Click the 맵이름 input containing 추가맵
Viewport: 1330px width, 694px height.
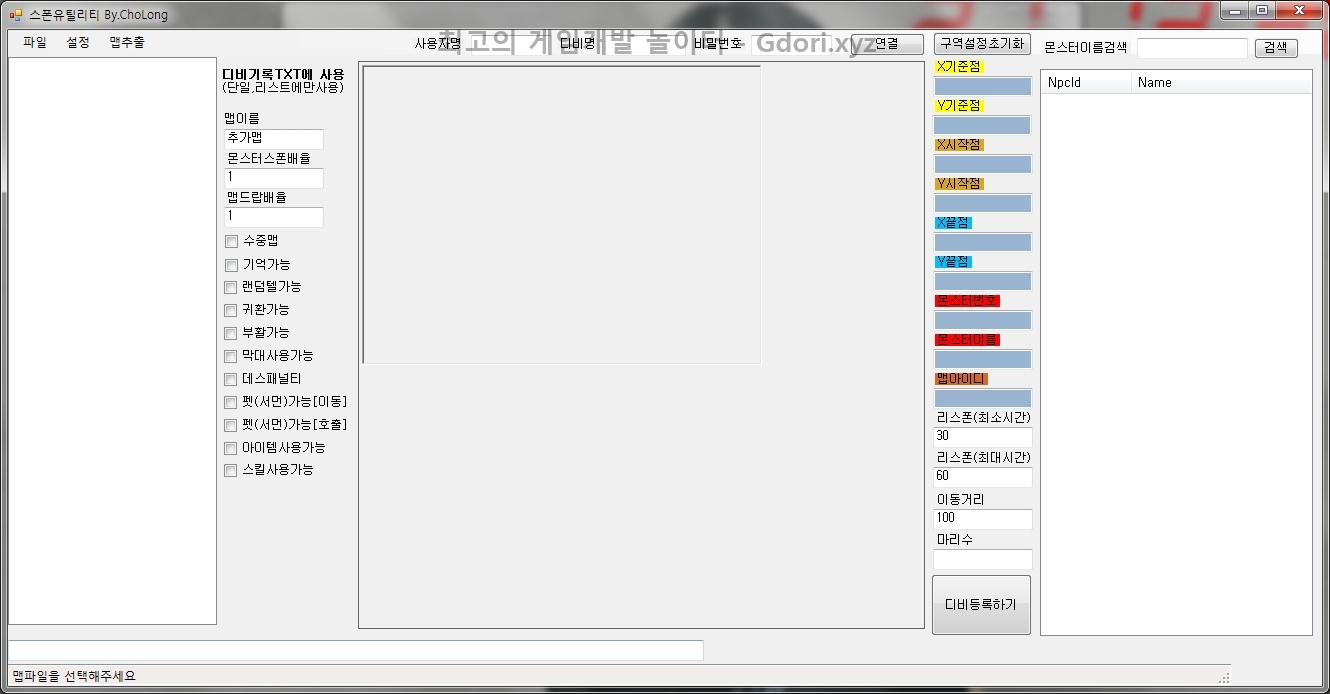pos(273,139)
